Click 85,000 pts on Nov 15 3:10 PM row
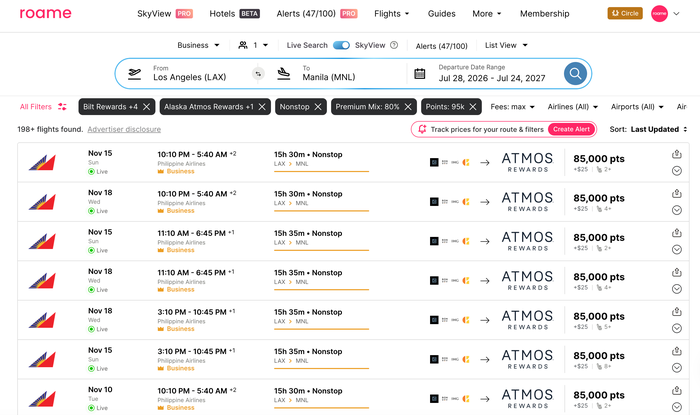 (x=599, y=356)
